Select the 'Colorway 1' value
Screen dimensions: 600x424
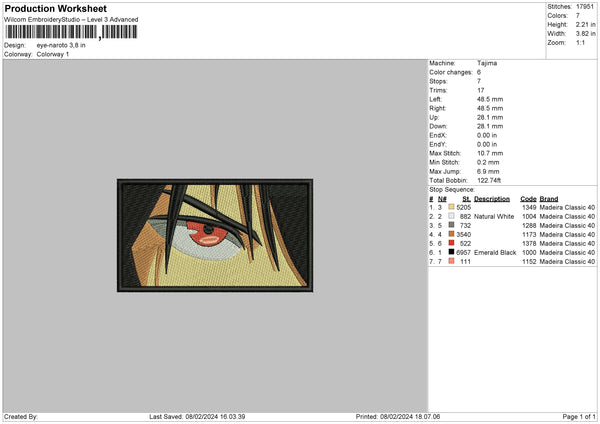click(53, 54)
